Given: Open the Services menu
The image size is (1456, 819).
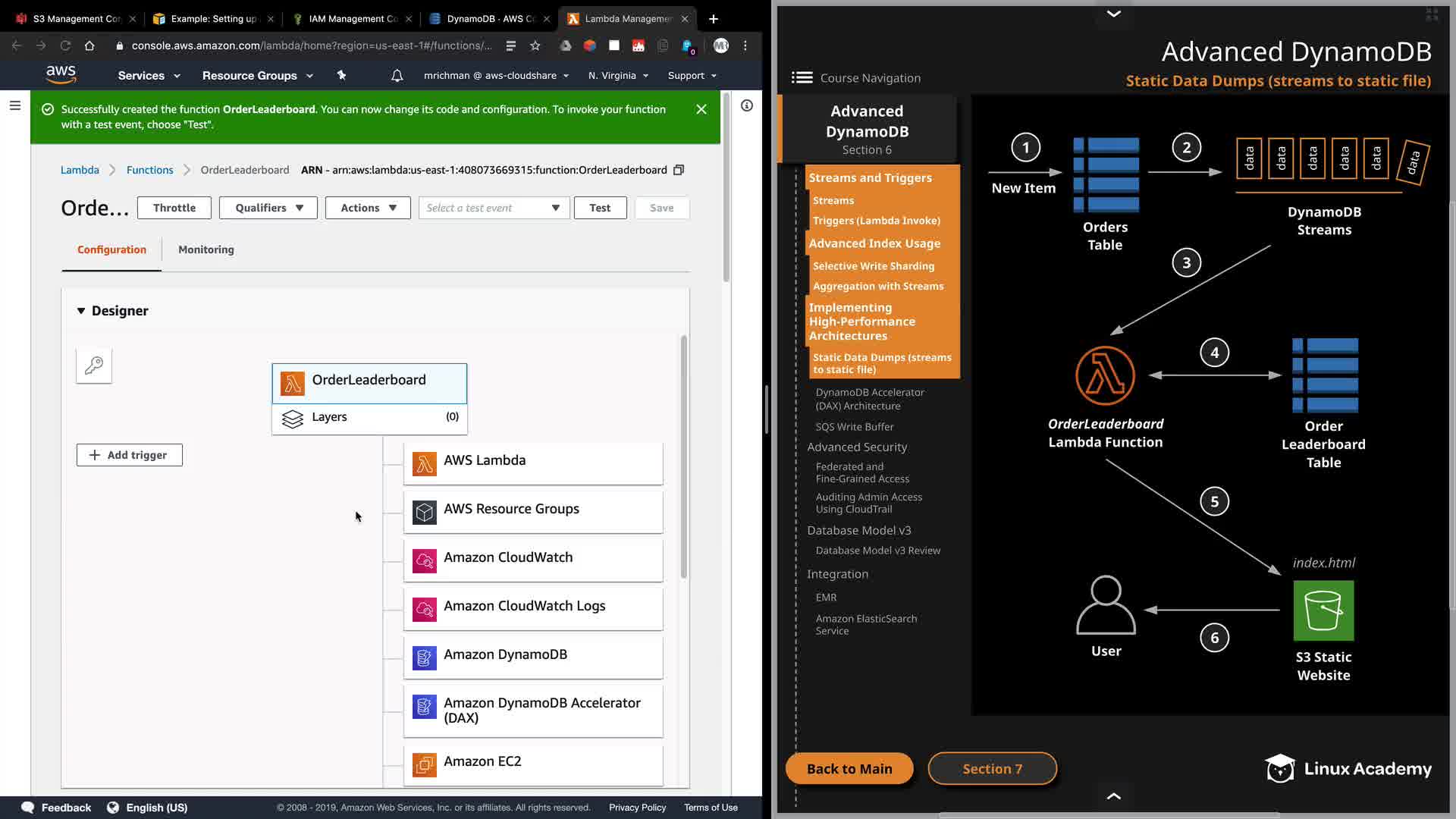Looking at the screenshot, I should pos(149,76).
